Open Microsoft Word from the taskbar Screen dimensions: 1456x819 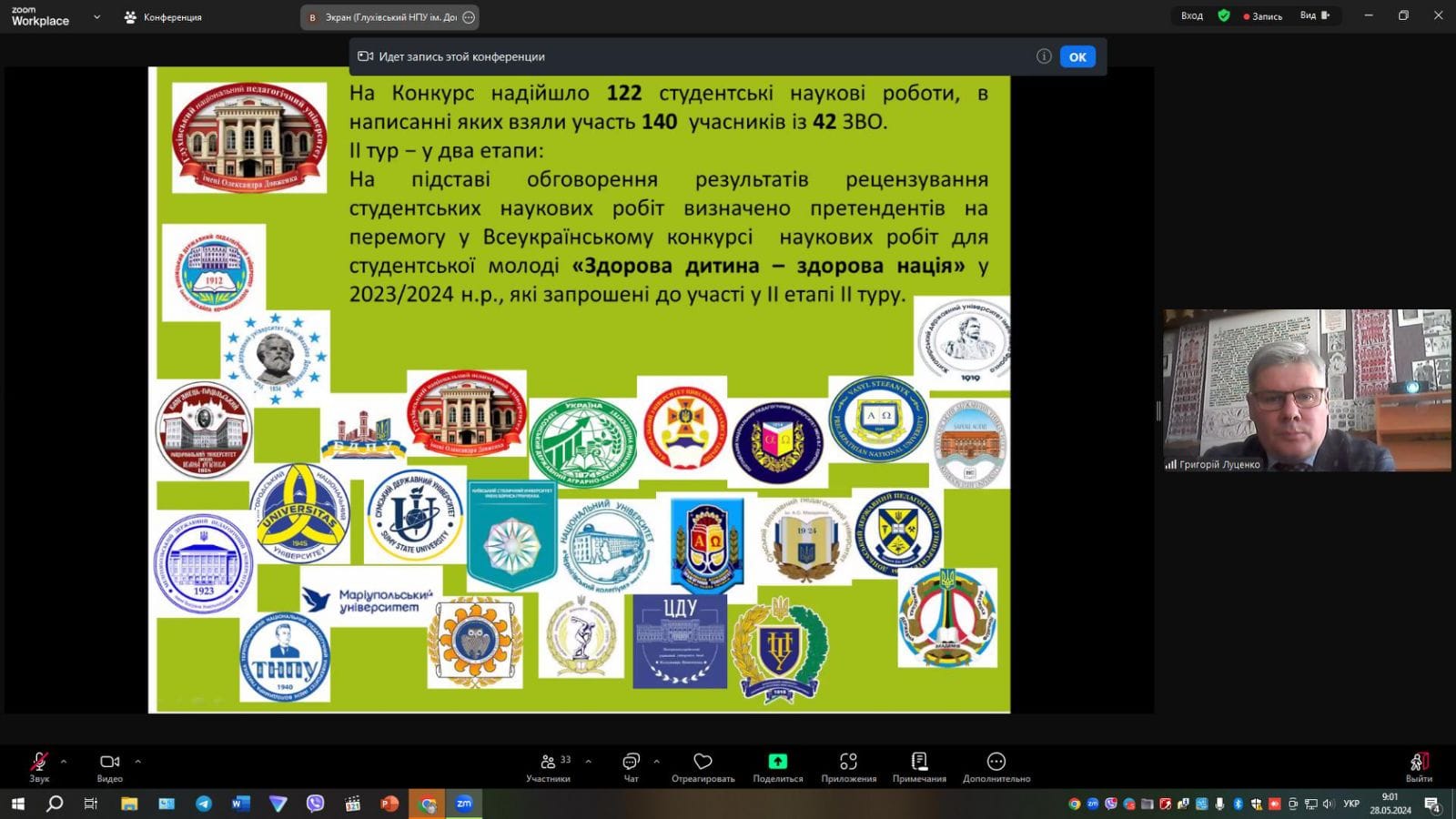tap(240, 804)
